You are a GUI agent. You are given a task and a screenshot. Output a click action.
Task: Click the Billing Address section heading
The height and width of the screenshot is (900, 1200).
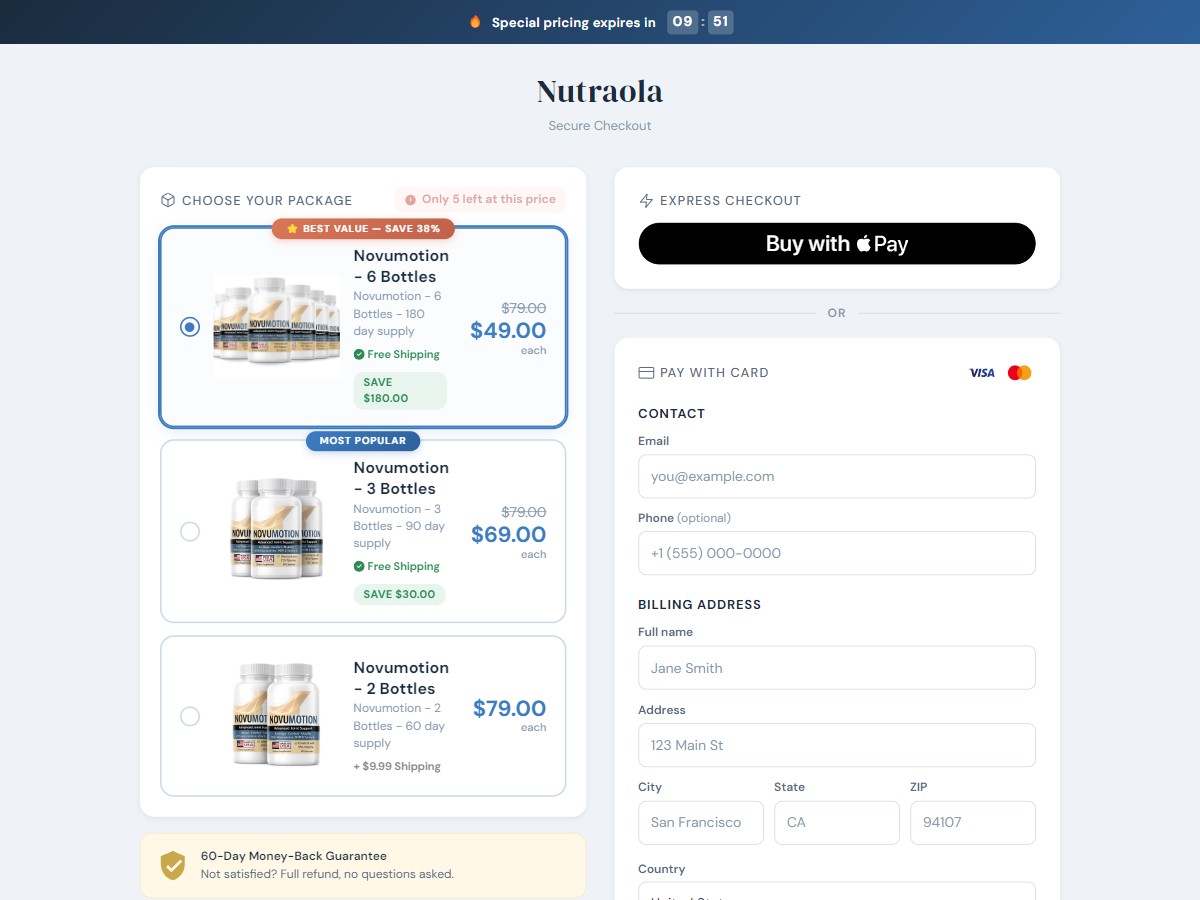[x=700, y=605]
